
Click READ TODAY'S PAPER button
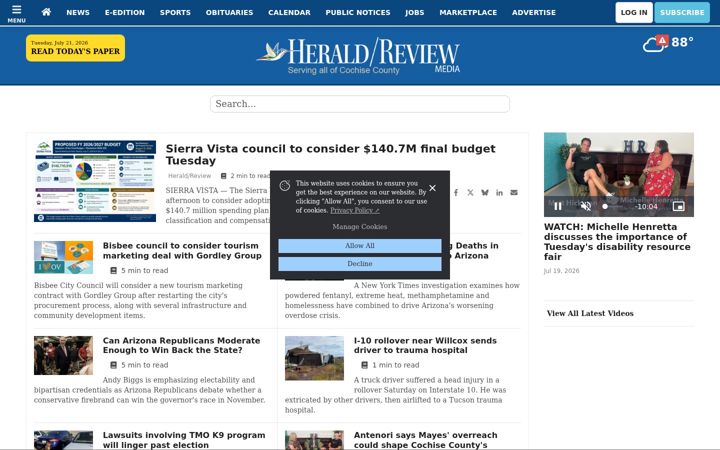coord(75,48)
